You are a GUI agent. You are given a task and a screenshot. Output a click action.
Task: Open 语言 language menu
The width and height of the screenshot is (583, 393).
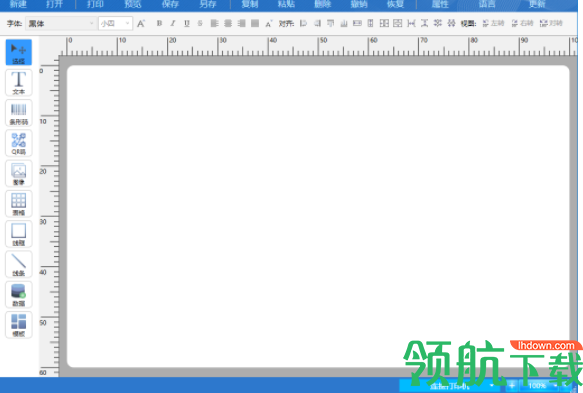(x=487, y=4)
